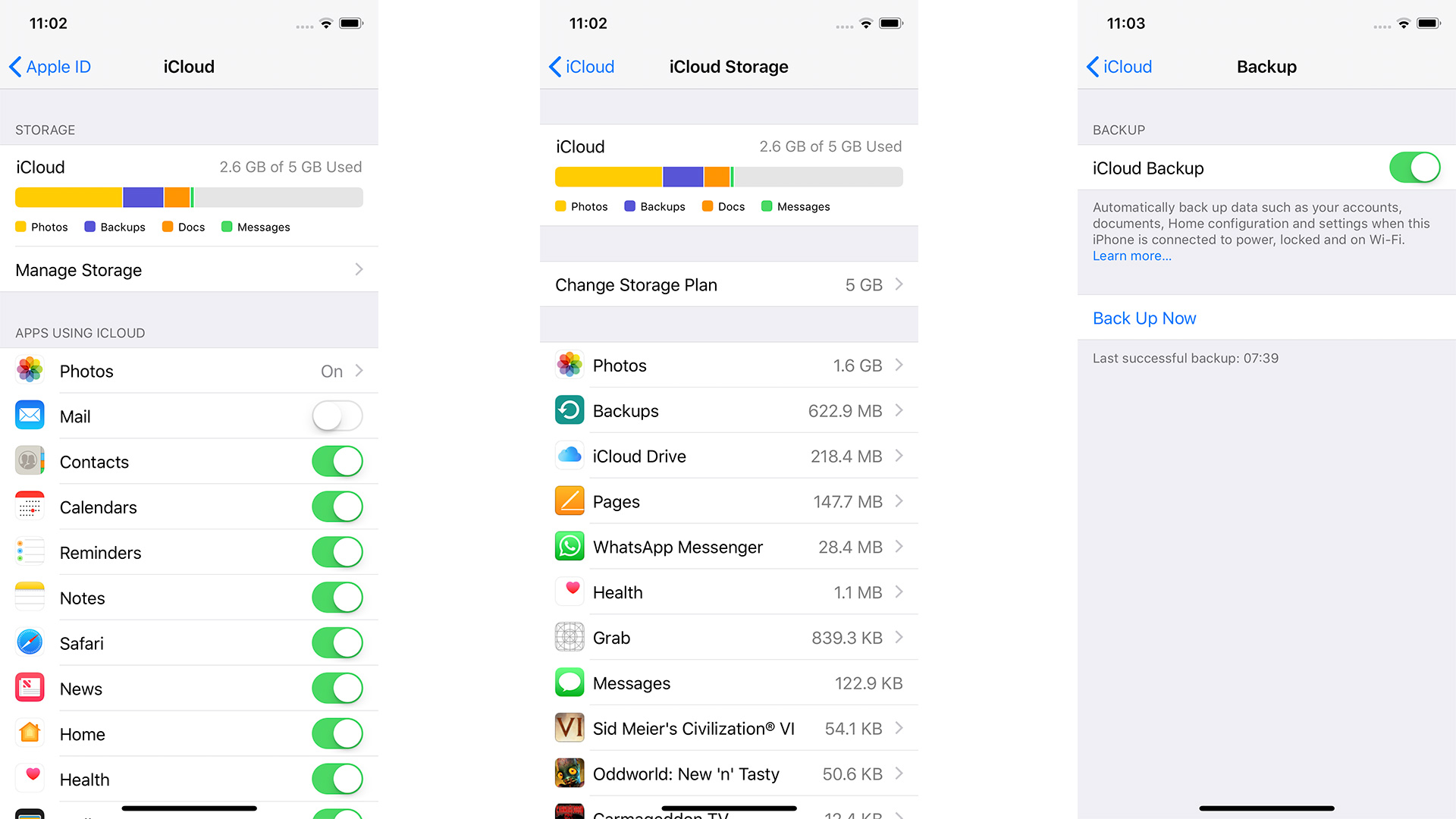Viewport: 1456px width, 819px height.
Task: Select Apple ID back navigation item
Action: coord(54,66)
